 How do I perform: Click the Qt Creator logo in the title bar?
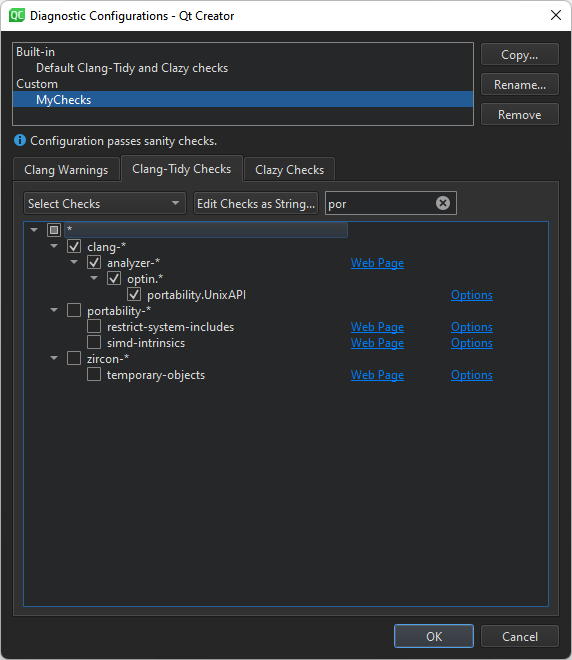(16, 16)
